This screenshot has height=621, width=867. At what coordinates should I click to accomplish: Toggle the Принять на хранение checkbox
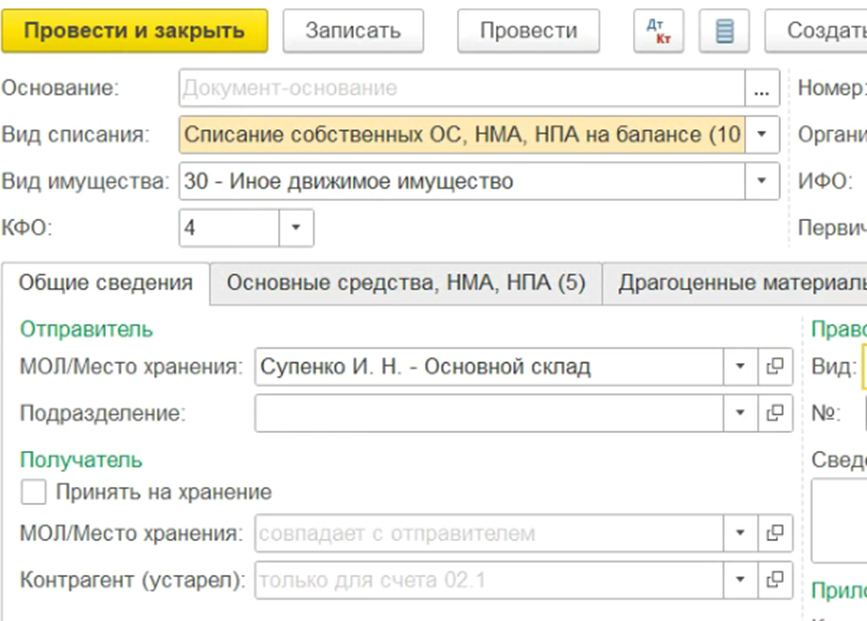pyautogui.click(x=33, y=492)
